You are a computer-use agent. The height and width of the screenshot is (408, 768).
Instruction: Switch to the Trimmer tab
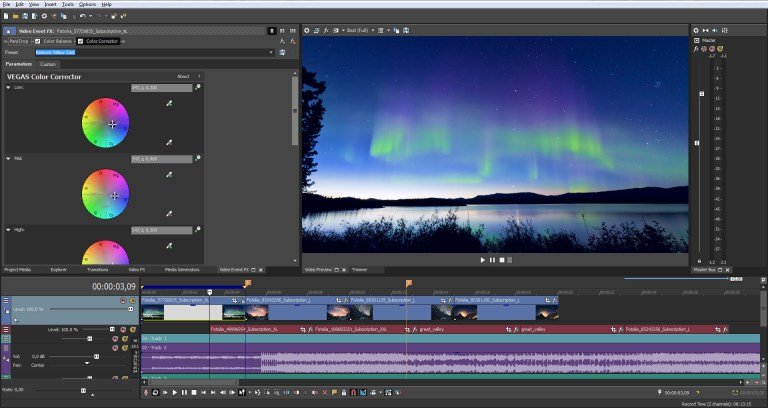(359, 270)
